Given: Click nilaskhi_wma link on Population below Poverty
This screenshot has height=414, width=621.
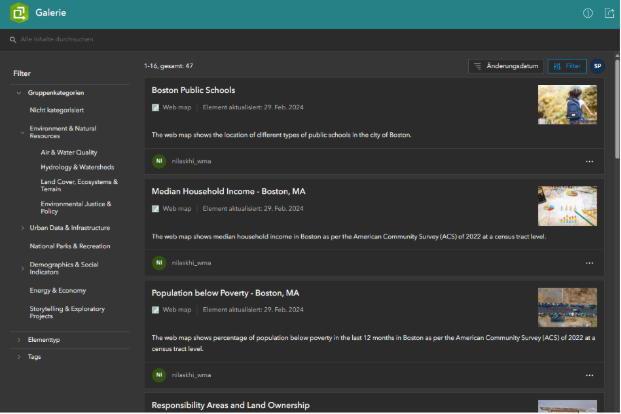Looking at the screenshot, I should 191,375.
